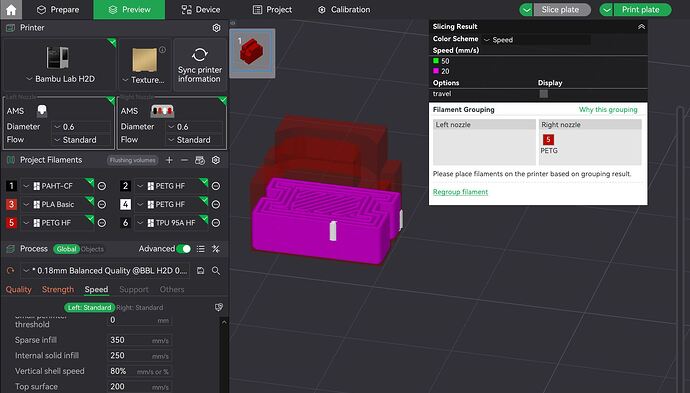This screenshot has width=690, height=393.
Task: Edit PAHT-CF filament settings icon
Action: coord(102,186)
